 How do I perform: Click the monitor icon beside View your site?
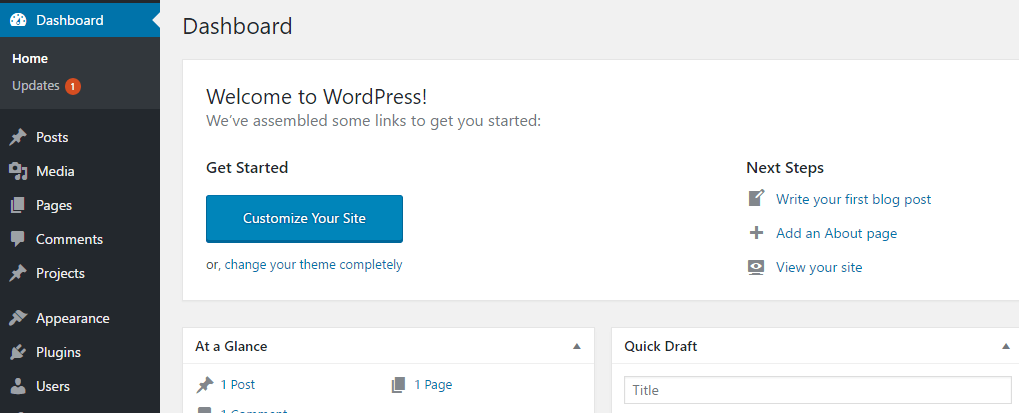coord(756,267)
